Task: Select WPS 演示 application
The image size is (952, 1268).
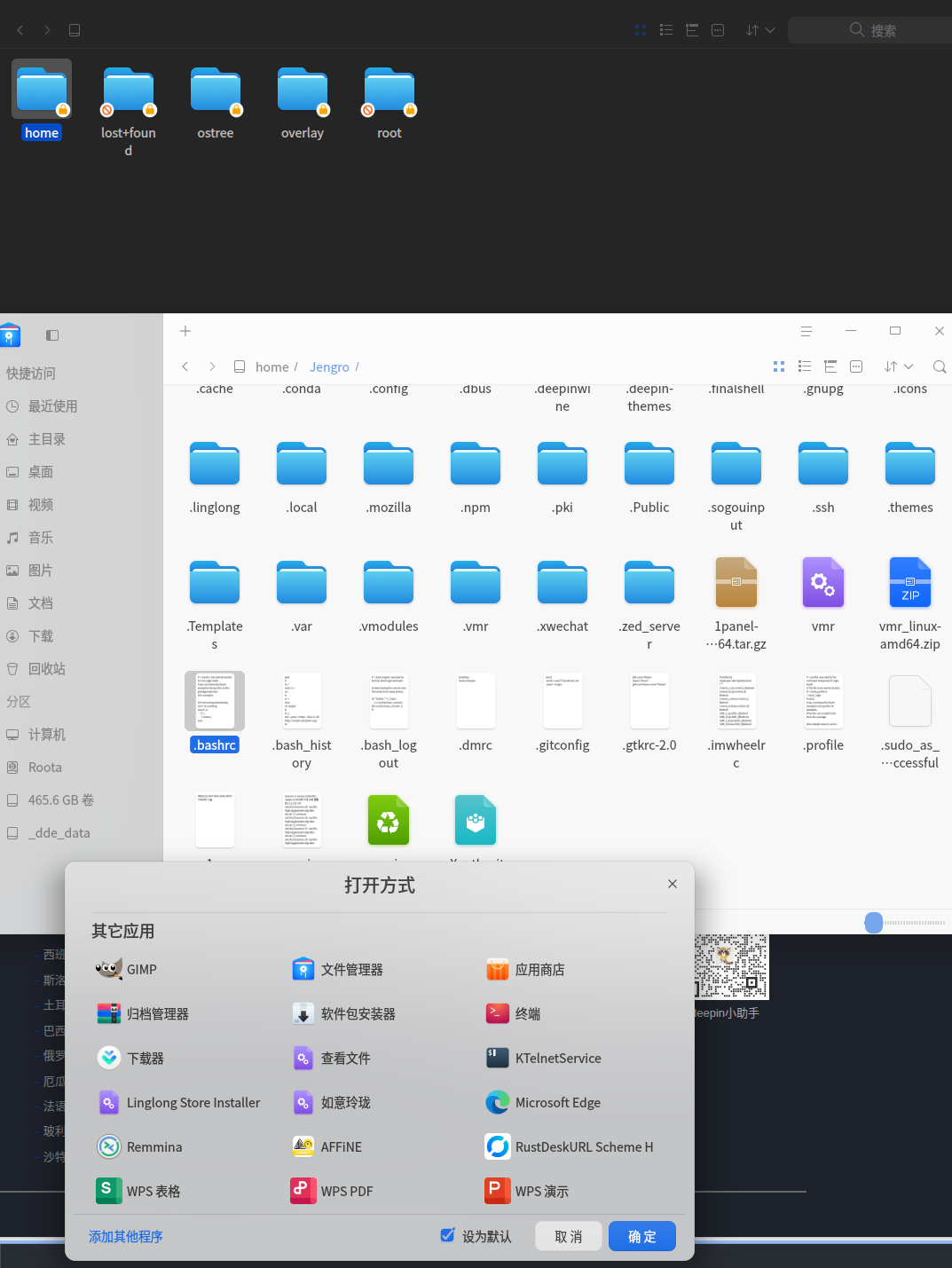Action: point(527,1191)
